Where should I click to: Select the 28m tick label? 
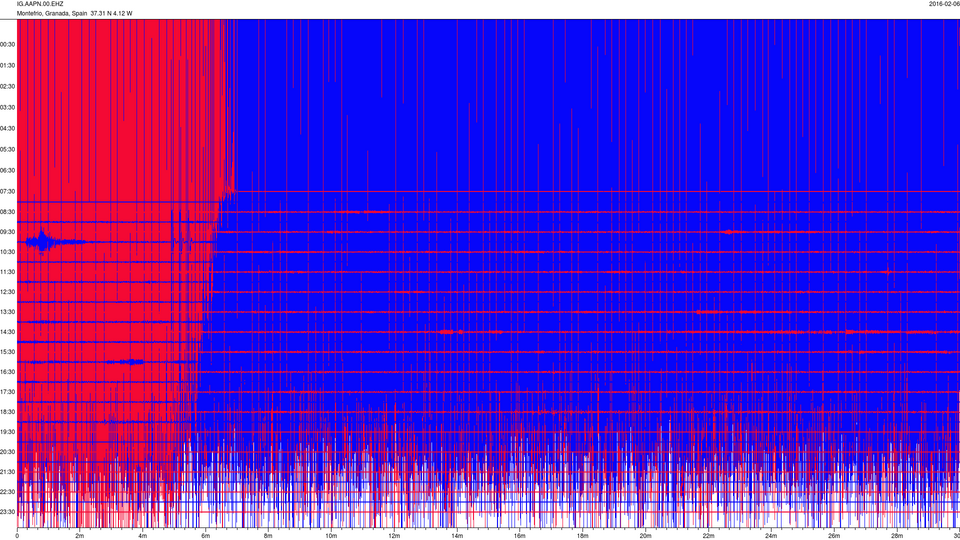coord(897,536)
